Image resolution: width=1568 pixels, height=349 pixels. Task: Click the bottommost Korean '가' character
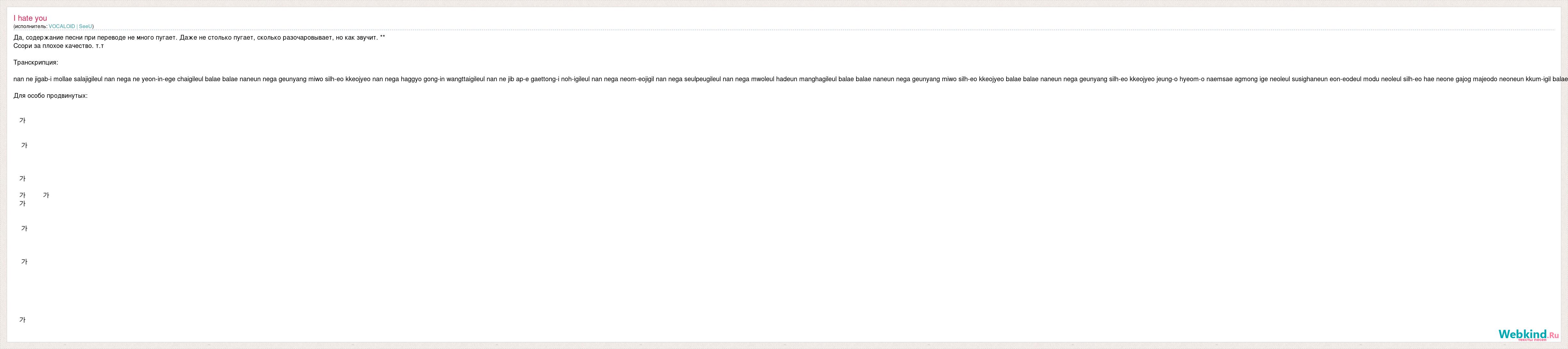coord(22,320)
